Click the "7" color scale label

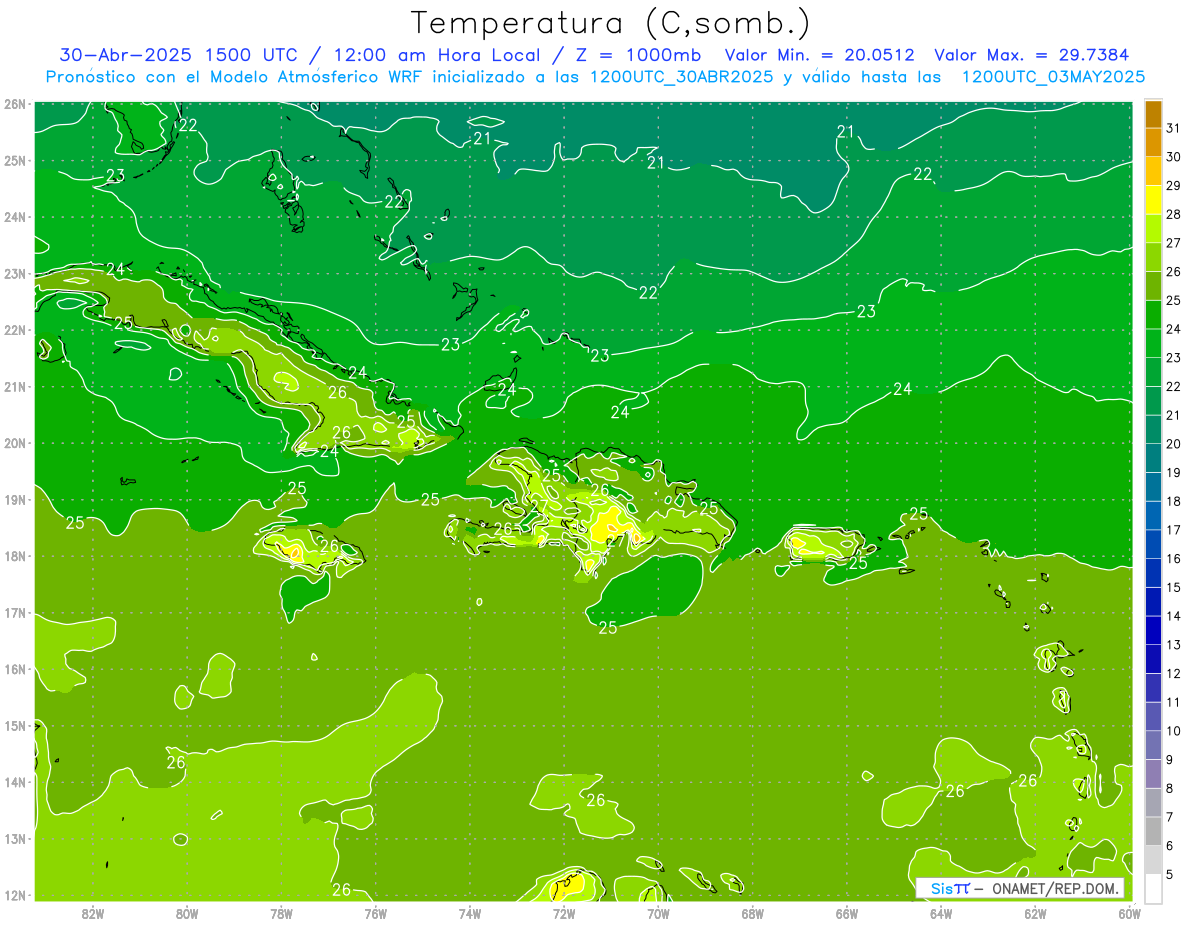(x=1169, y=817)
